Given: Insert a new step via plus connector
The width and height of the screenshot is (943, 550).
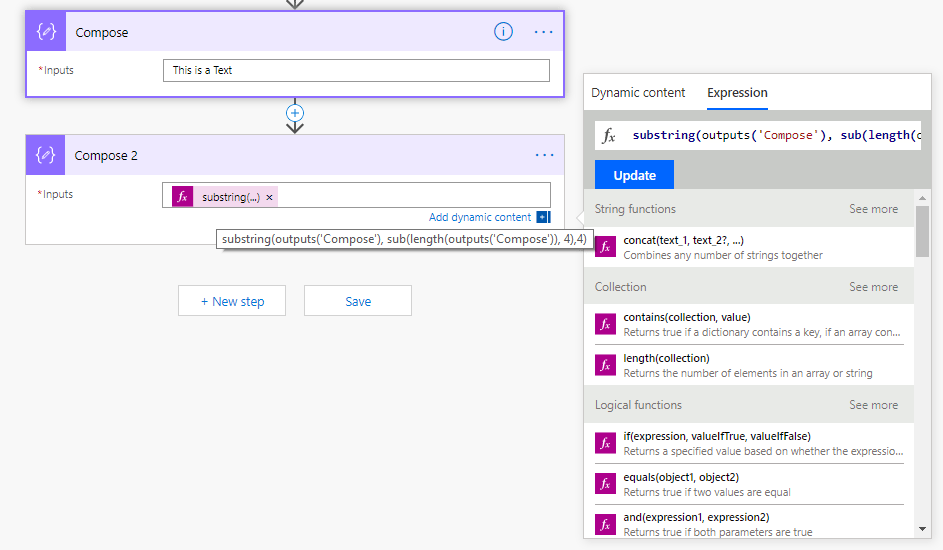Looking at the screenshot, I should pyautogui.click(x=295, y=113).
